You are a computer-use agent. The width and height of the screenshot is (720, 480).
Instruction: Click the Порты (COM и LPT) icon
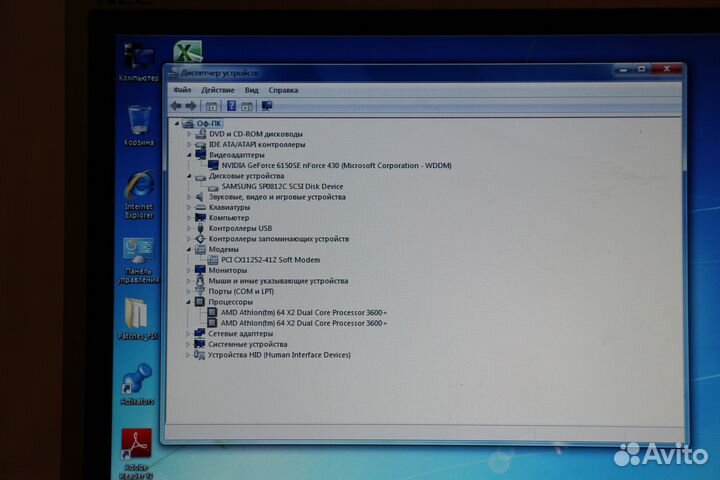pos(200,291)
